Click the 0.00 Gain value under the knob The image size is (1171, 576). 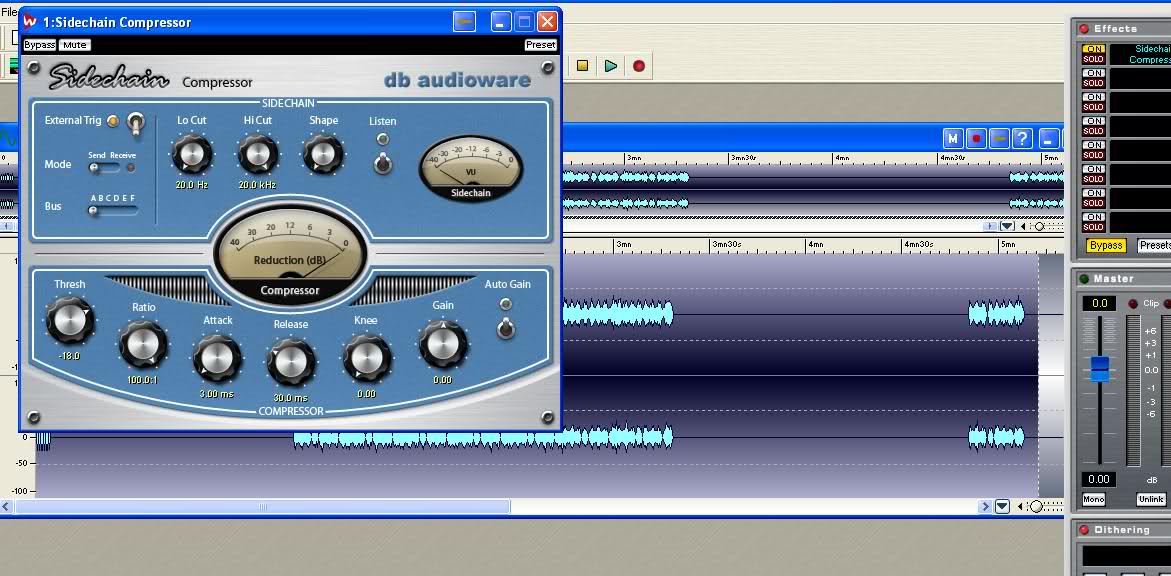[442, 380]
